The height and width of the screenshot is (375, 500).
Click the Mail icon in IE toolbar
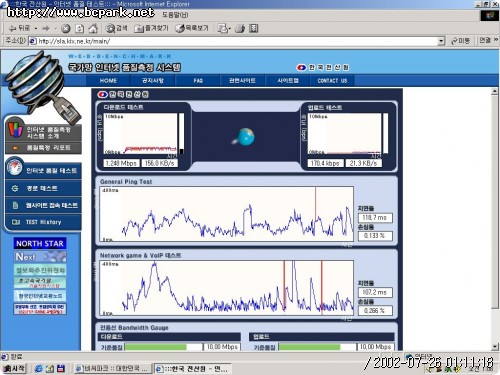[223, 29]
